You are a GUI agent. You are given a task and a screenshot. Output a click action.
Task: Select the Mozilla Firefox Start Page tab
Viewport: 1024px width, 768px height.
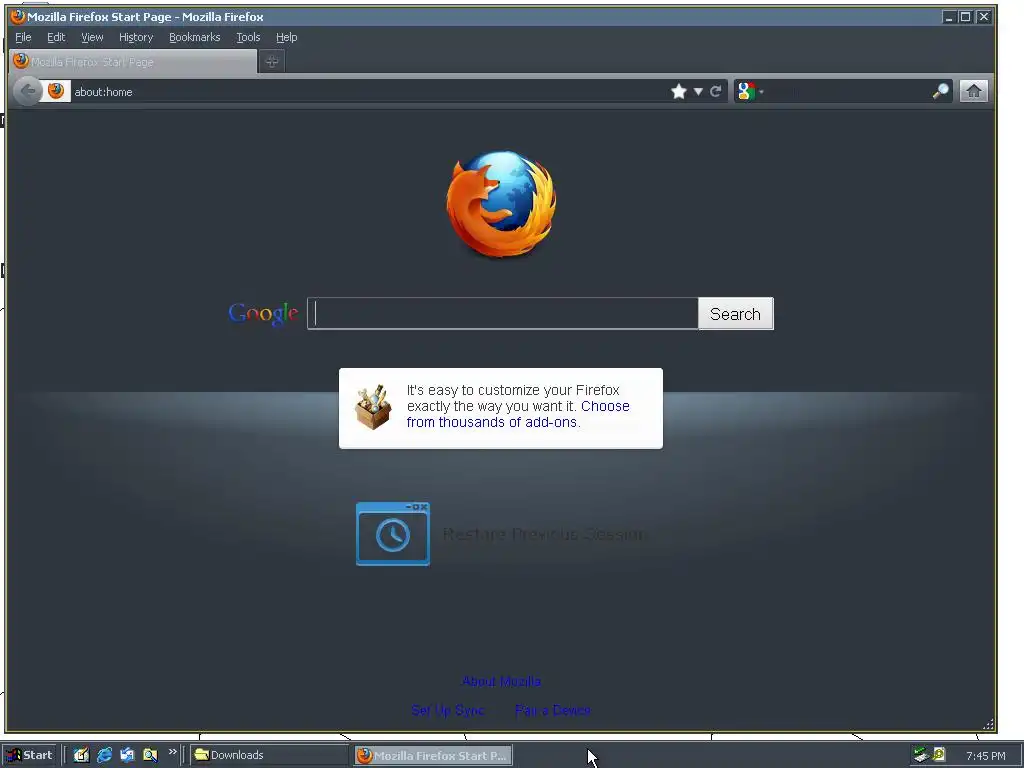click(133, 61)
